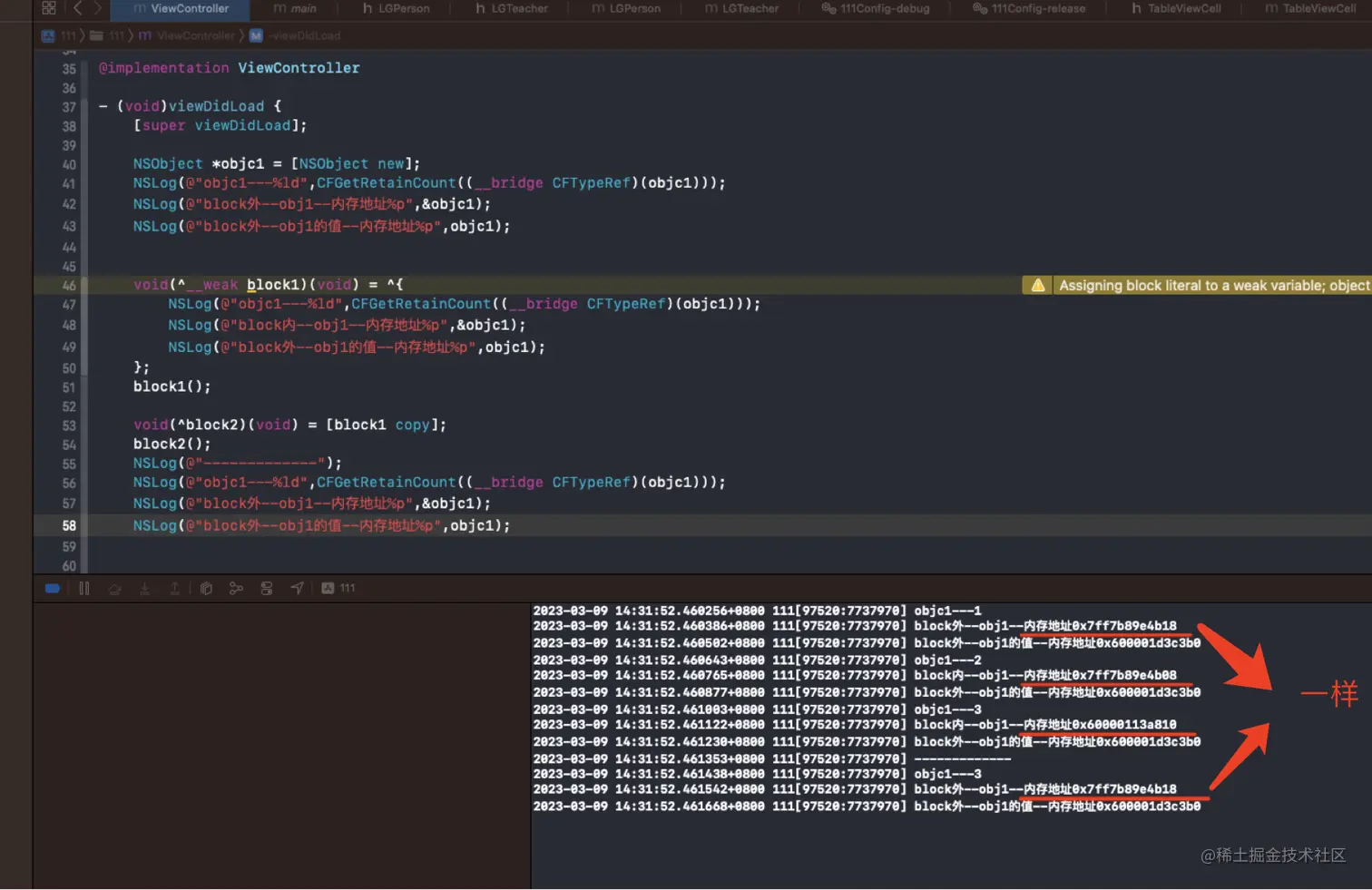This screenshot has height=890, width=1372.
Task: Click the yellow warning icon on line 46
Action: tap(1038, 285)
